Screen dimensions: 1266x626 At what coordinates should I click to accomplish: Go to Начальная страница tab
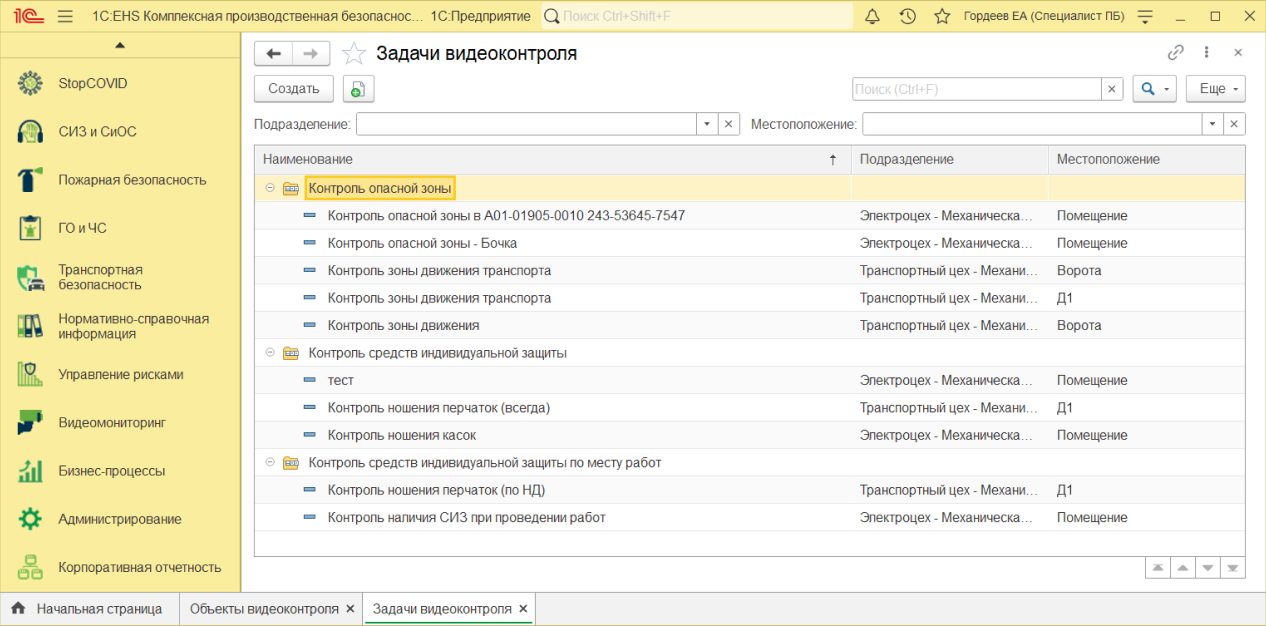[98, 608]
